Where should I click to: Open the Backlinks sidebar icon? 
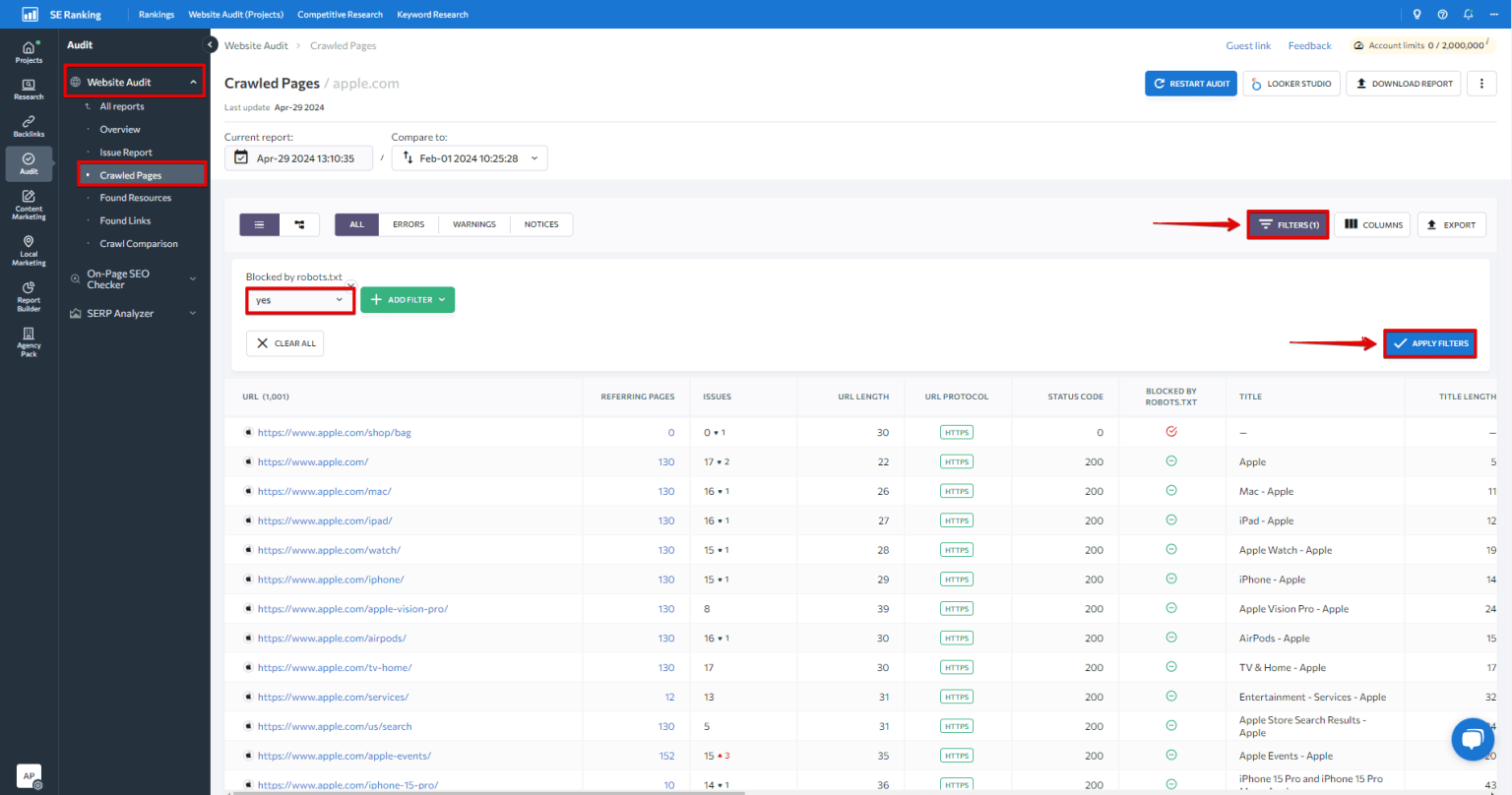coord(29,126)
